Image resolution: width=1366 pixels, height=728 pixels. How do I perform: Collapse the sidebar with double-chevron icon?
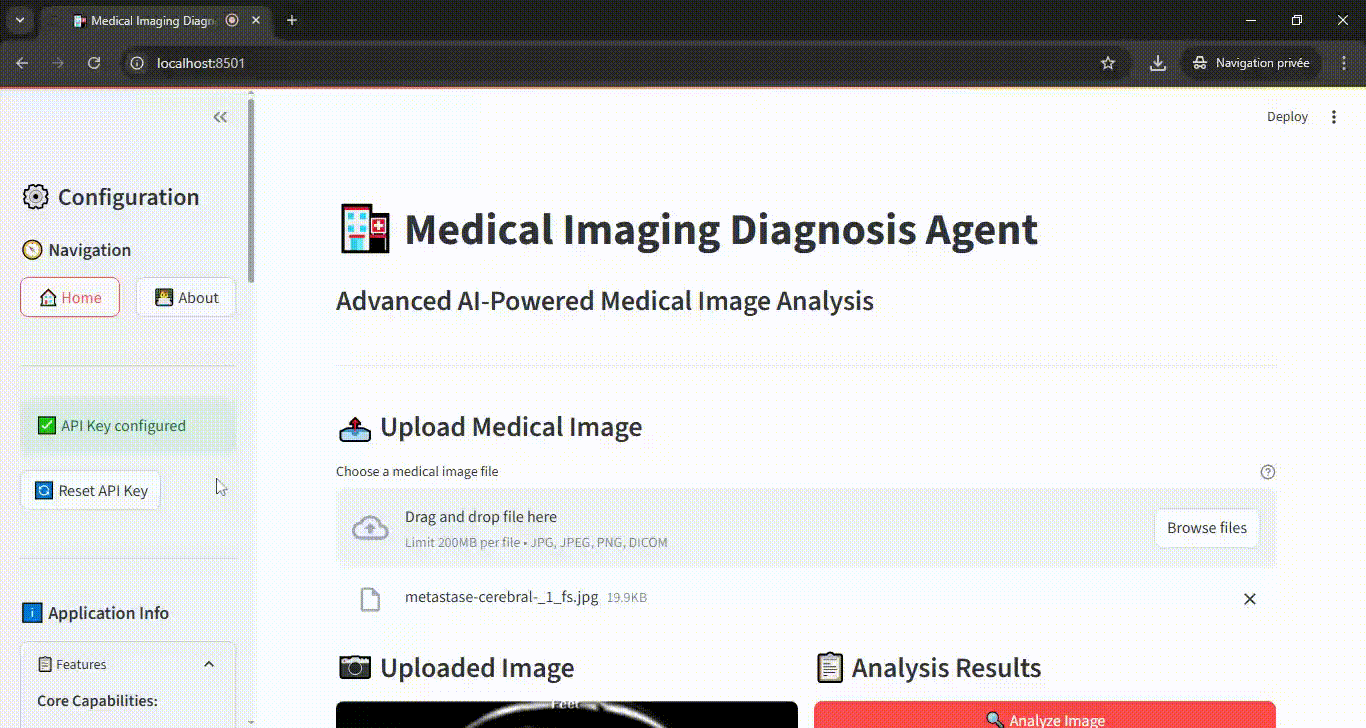220,117
